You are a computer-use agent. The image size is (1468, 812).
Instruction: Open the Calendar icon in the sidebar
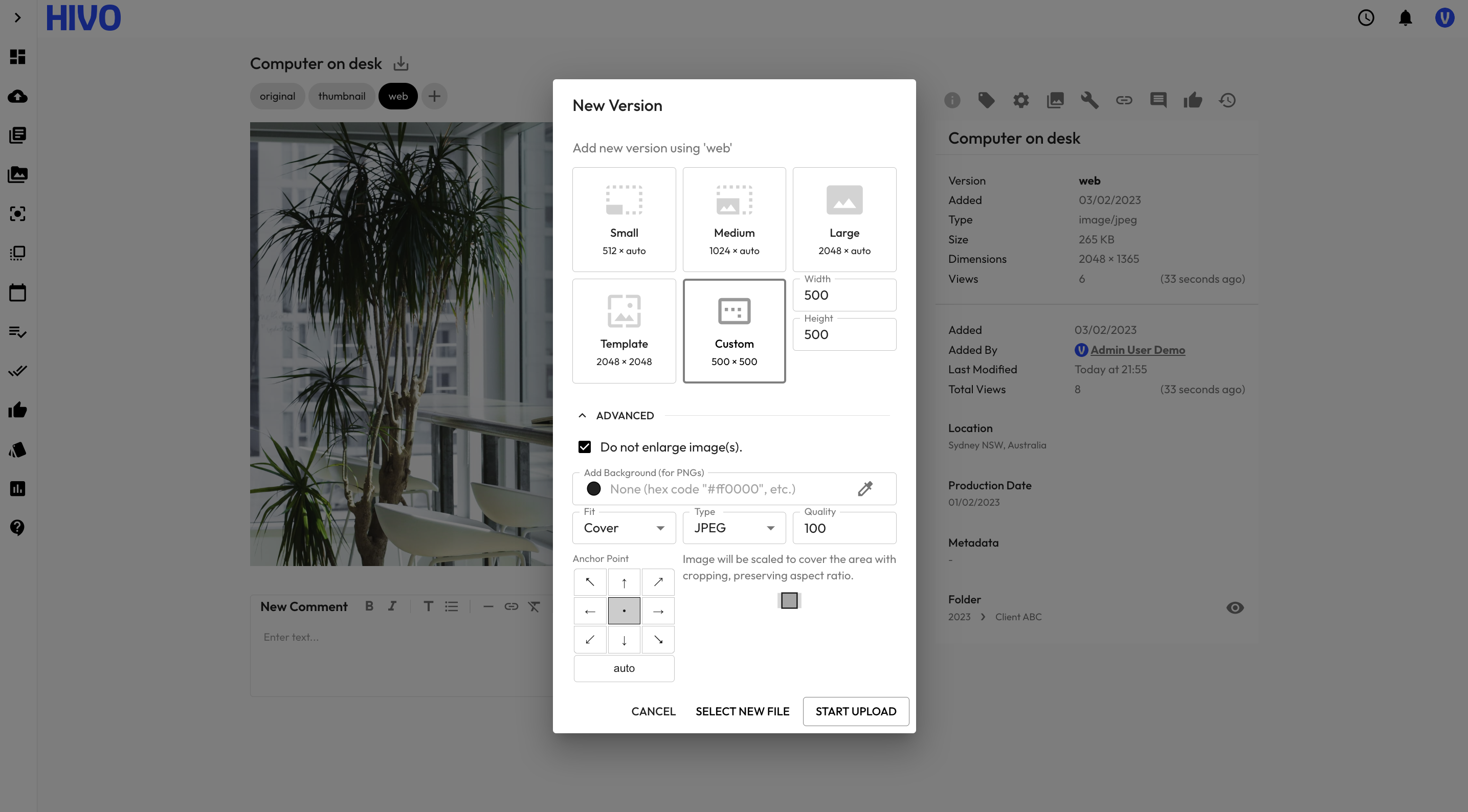point(18,292)
